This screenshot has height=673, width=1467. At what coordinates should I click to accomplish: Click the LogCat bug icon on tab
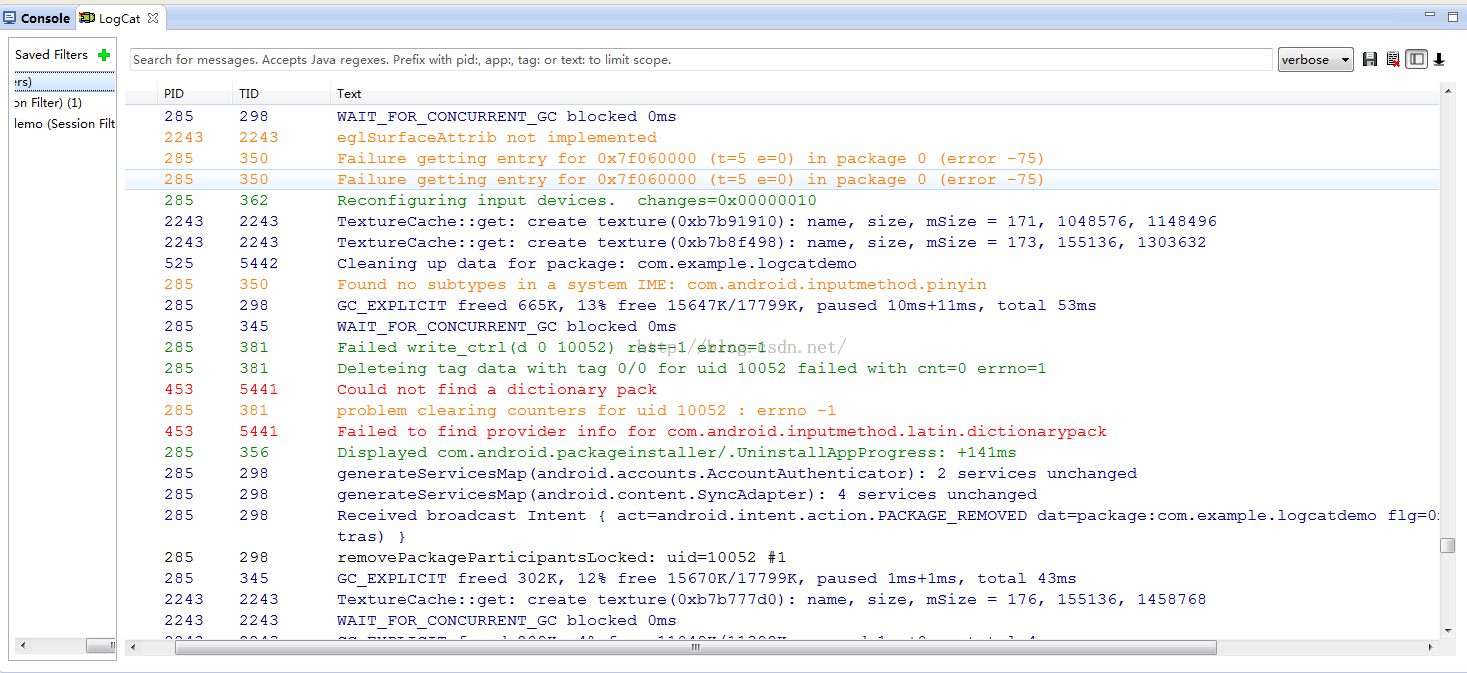coord(87,18)
